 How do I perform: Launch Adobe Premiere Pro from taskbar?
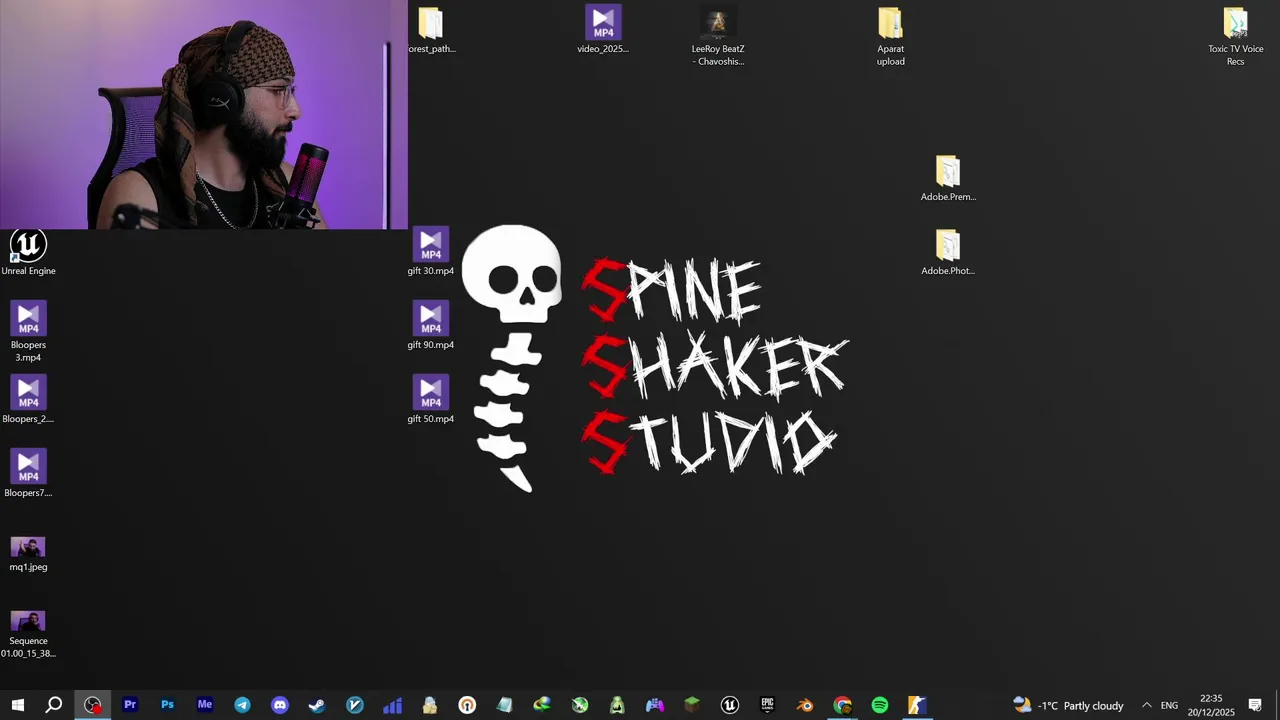tap(130, 705)
